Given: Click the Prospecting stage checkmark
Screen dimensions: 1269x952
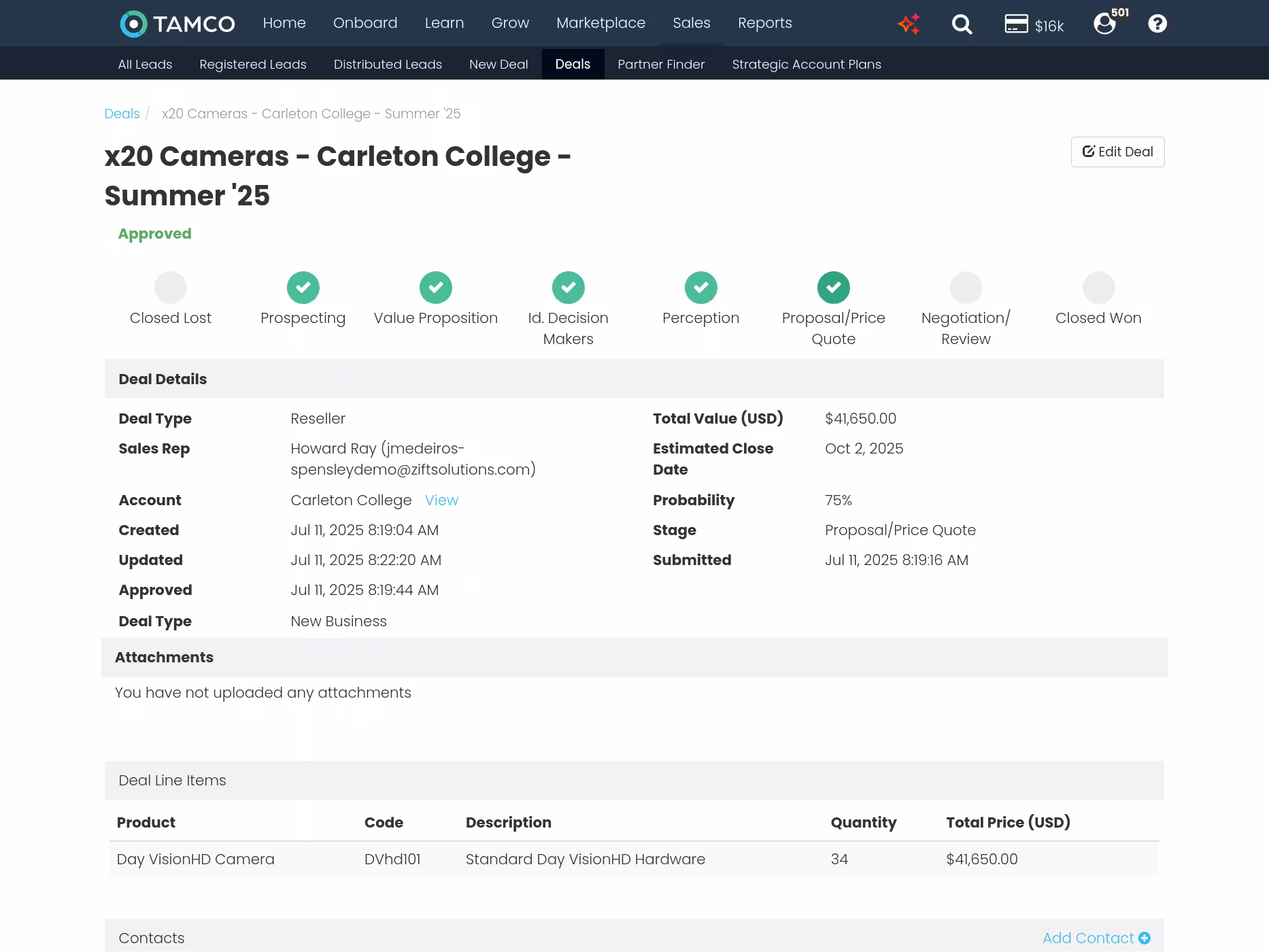Looking at the screenshot, I should coord(303,288).
